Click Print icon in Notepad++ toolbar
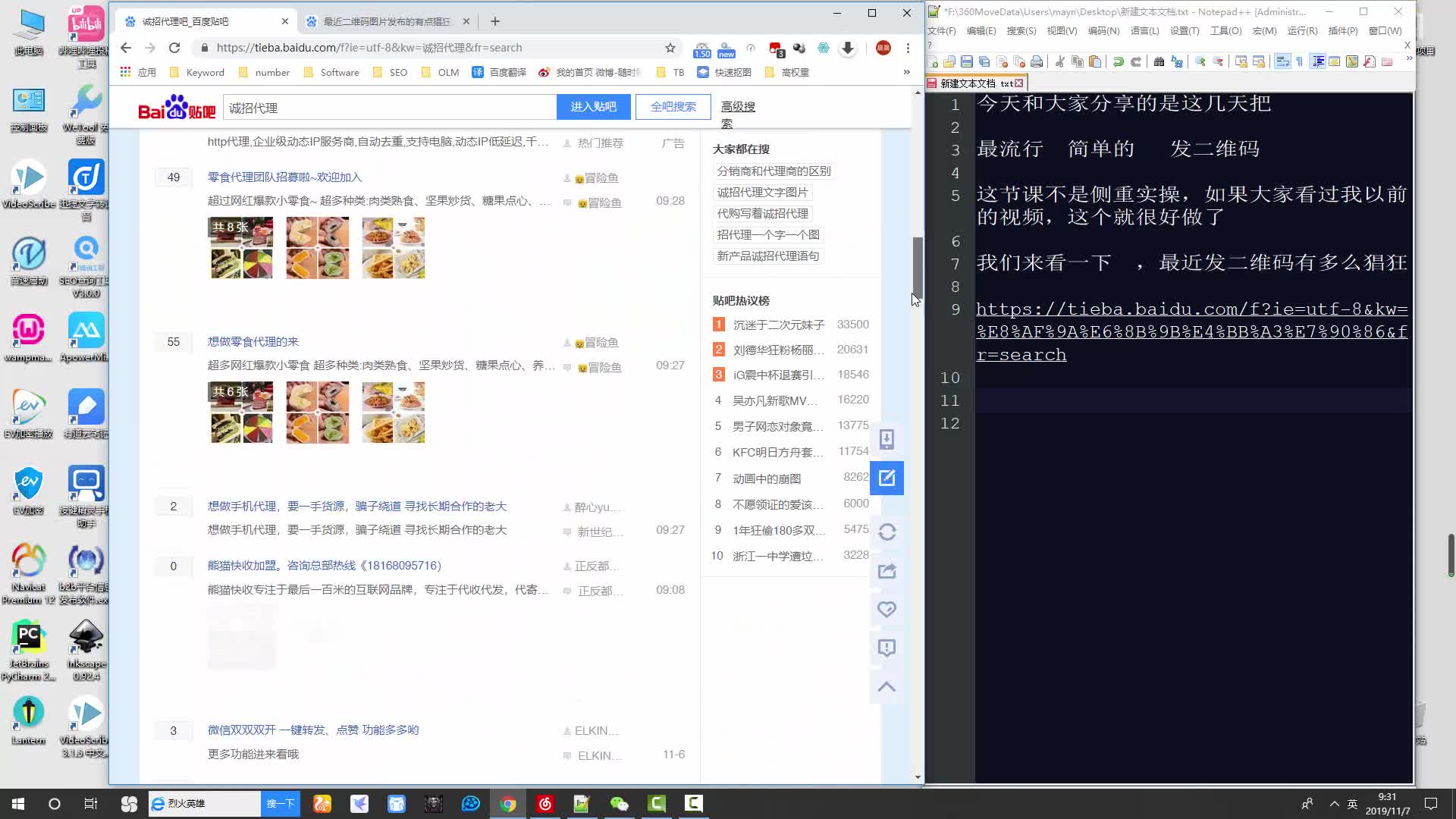 [x=1037, y=61]
